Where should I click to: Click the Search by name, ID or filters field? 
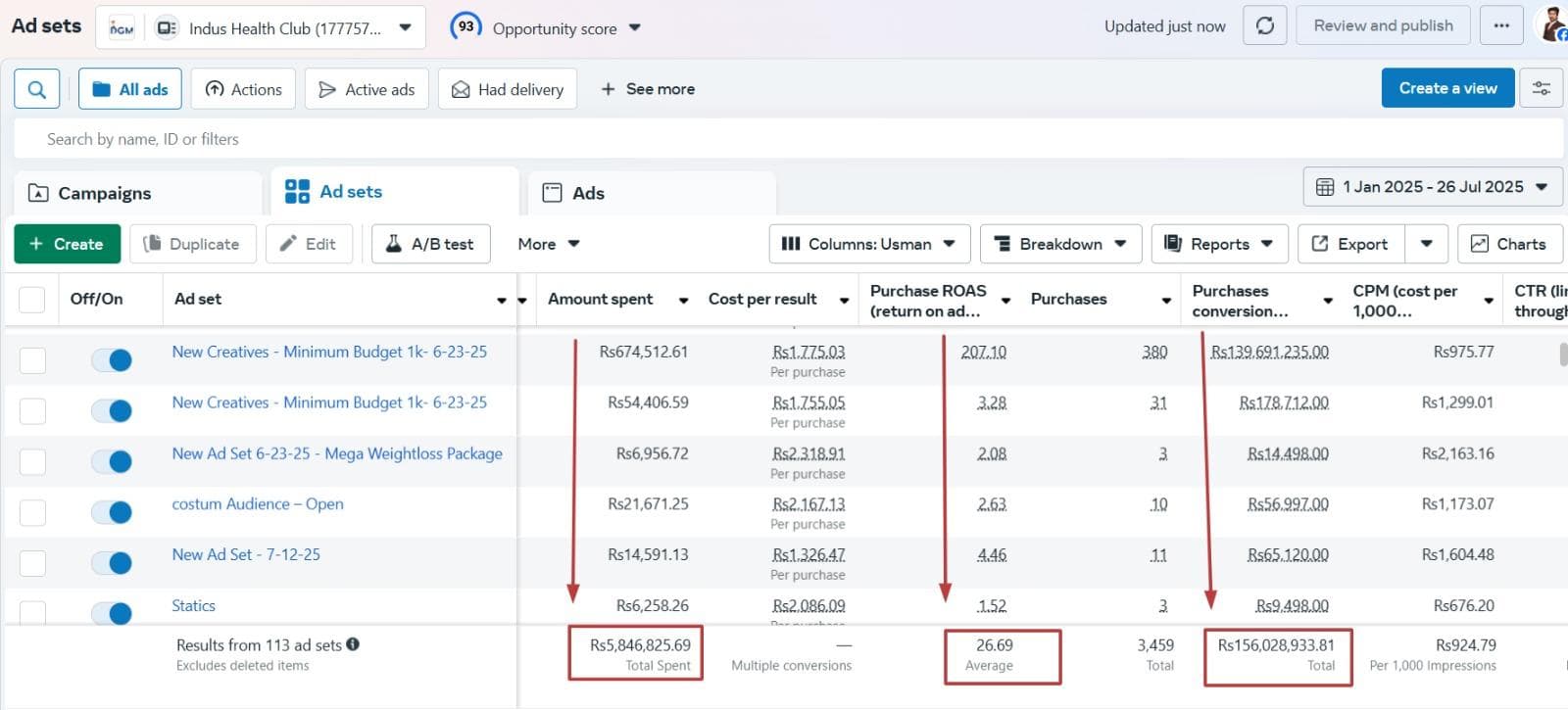(788, 139)
